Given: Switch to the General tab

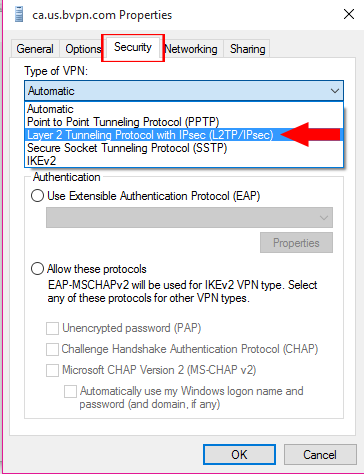Looking at the screenshot, I should (x=35, y=49).
